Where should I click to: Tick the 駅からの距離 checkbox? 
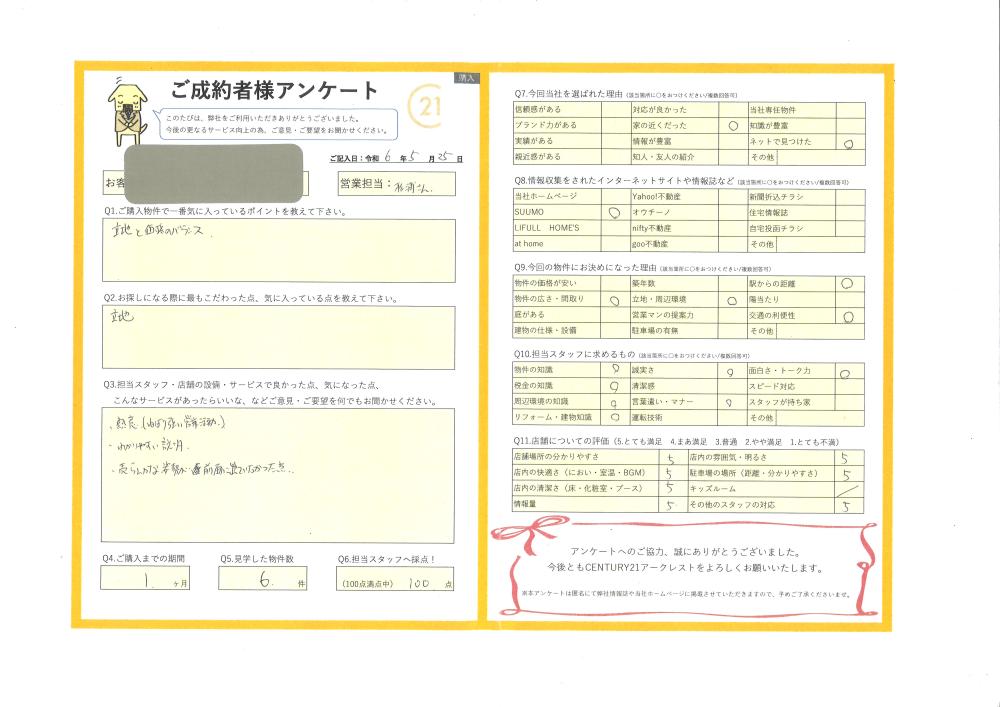848,284
